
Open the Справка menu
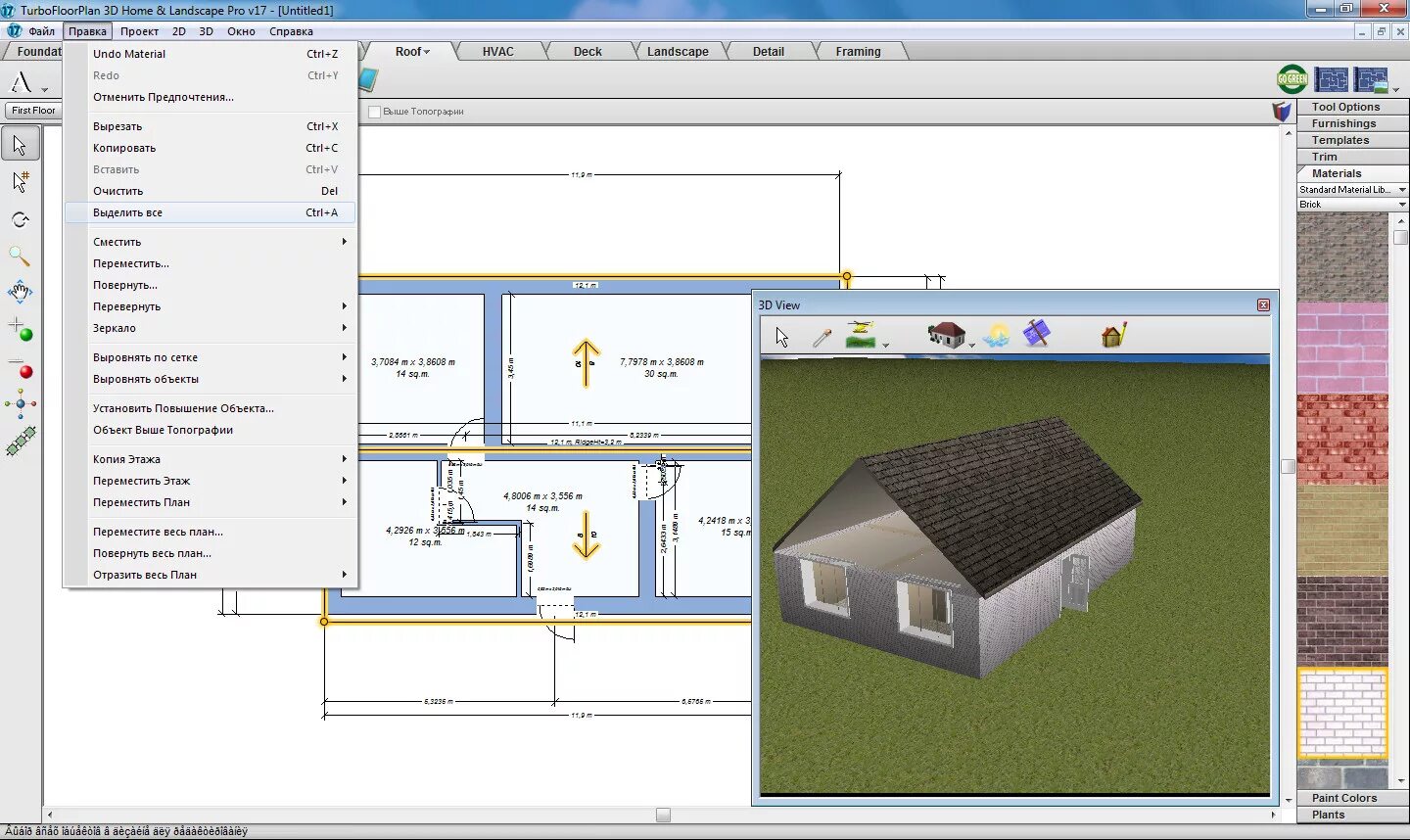[291, 31]
